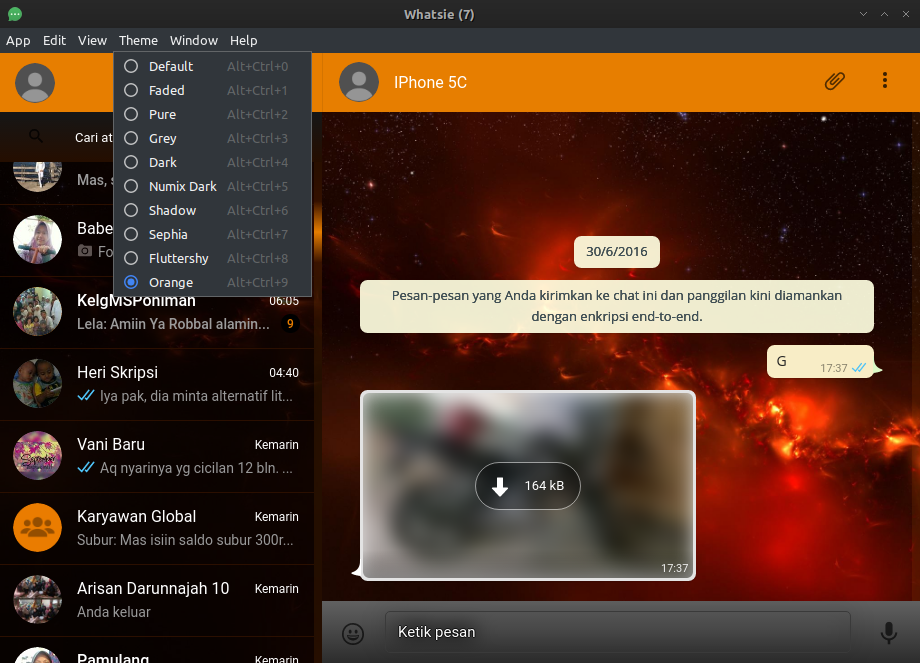Screen dimensions: 920x663
Task: Click read receipt ticks on G message
Action: (859, 368)
